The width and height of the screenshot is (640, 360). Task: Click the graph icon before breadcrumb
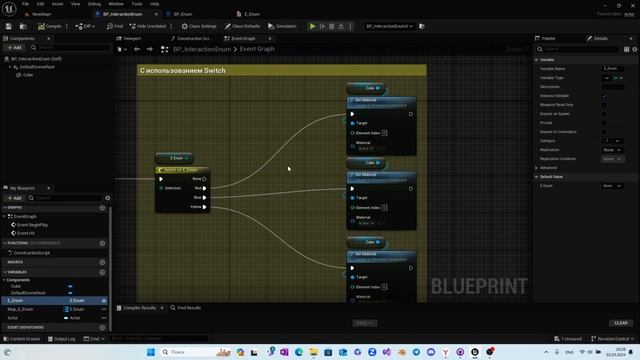click(x=164, y=49)
